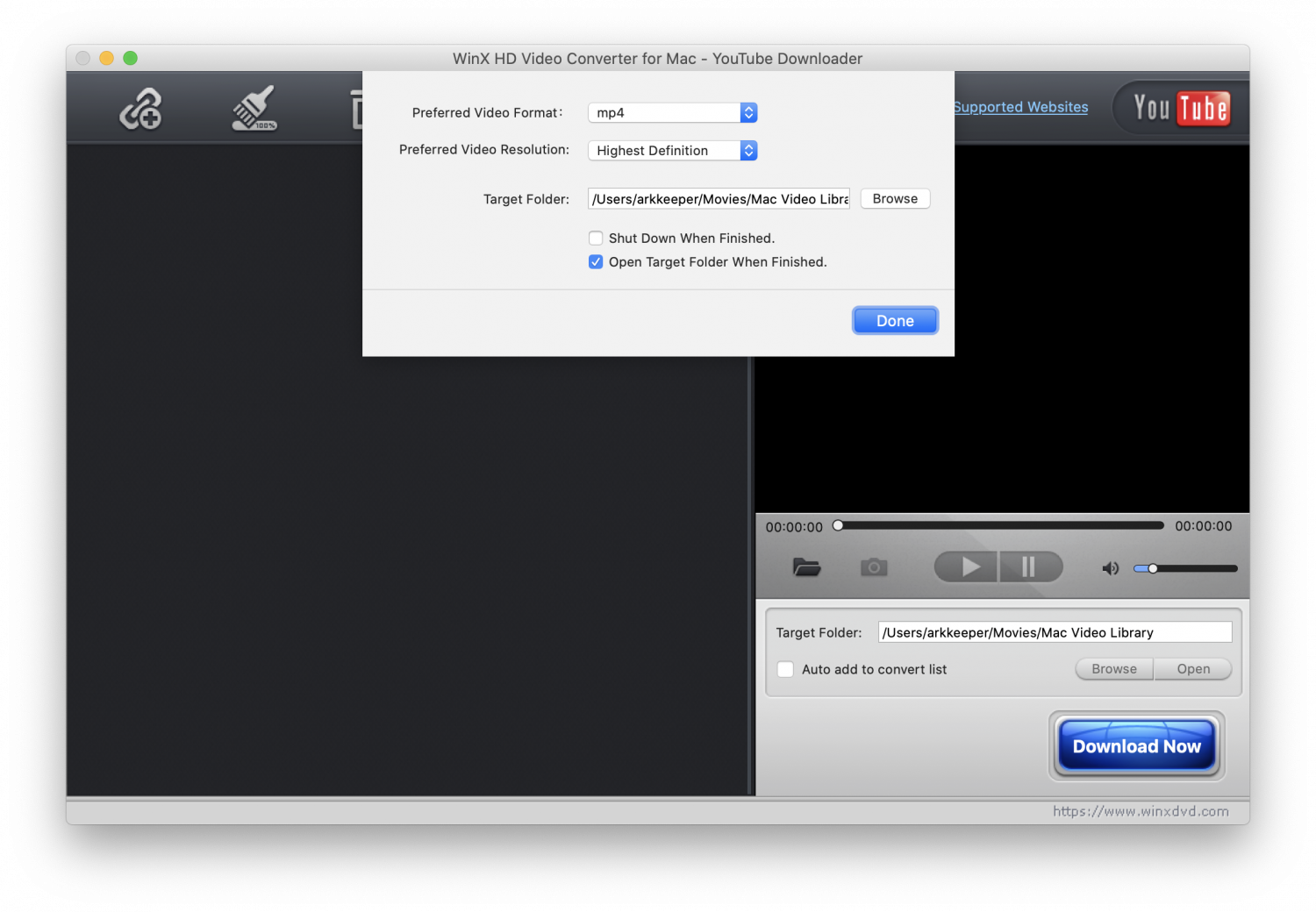Click Open next to Browse
Screen dimensions: 1316x912
tap(1193, 669)
